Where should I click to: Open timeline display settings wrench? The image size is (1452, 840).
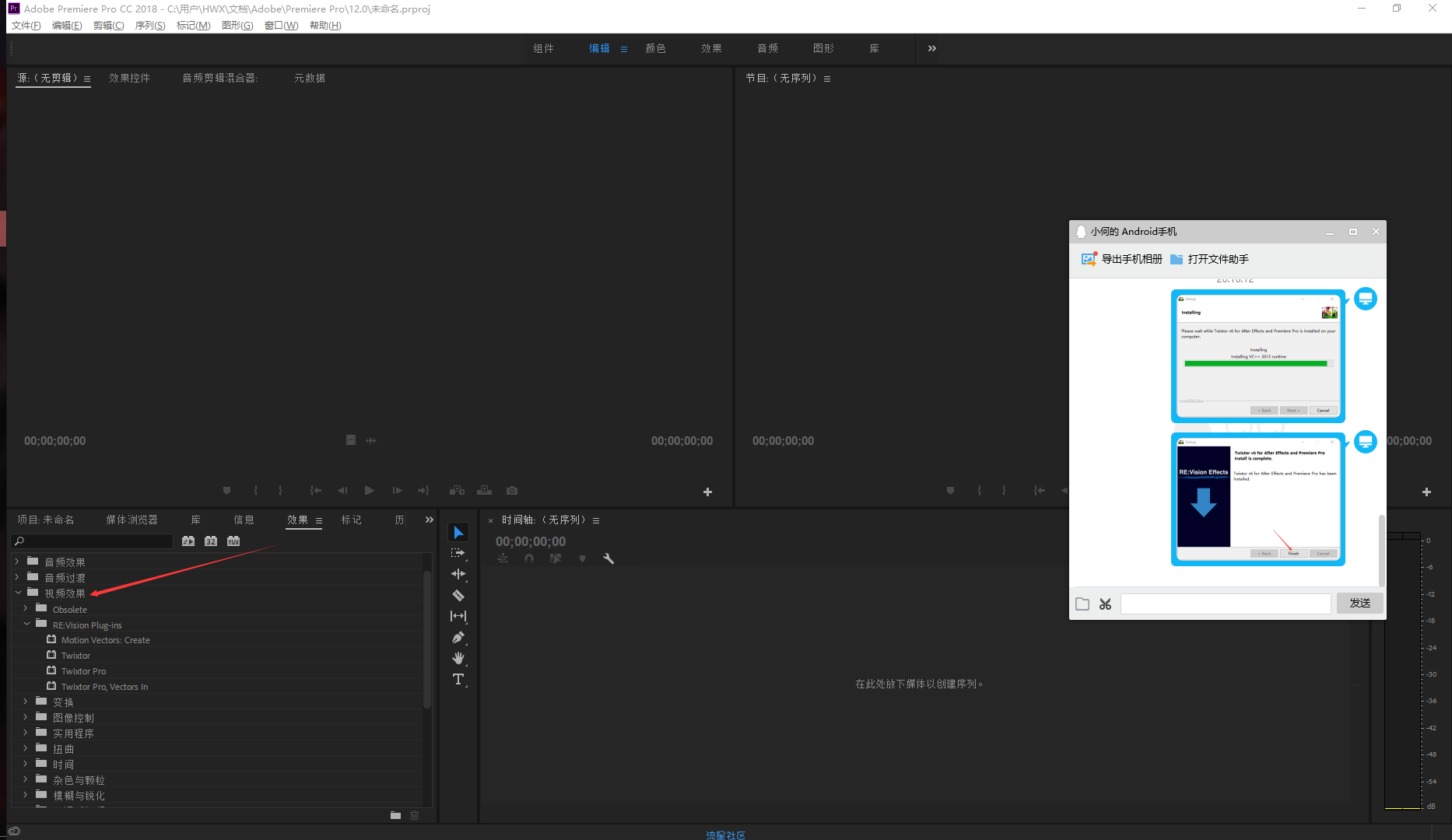[609, 558]
